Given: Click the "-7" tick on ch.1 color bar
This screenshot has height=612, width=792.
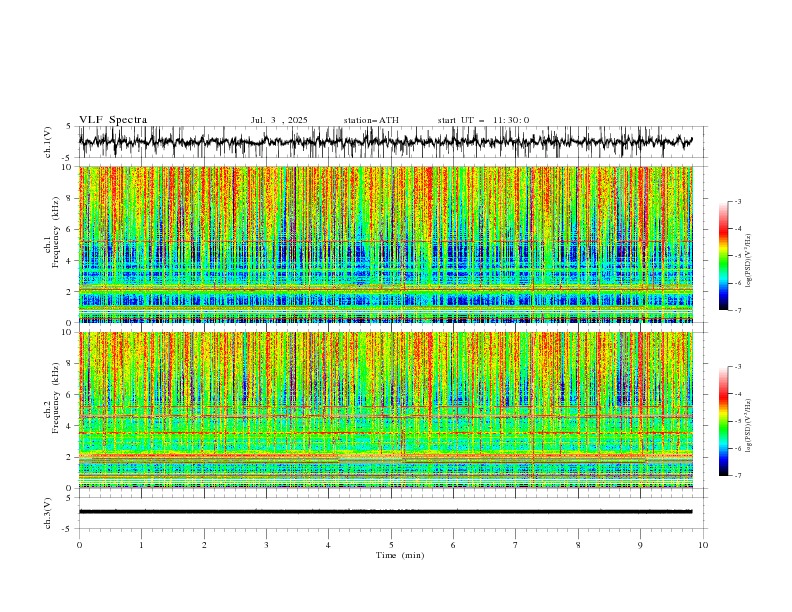Looking at the screenshot, I should (737, 310).
